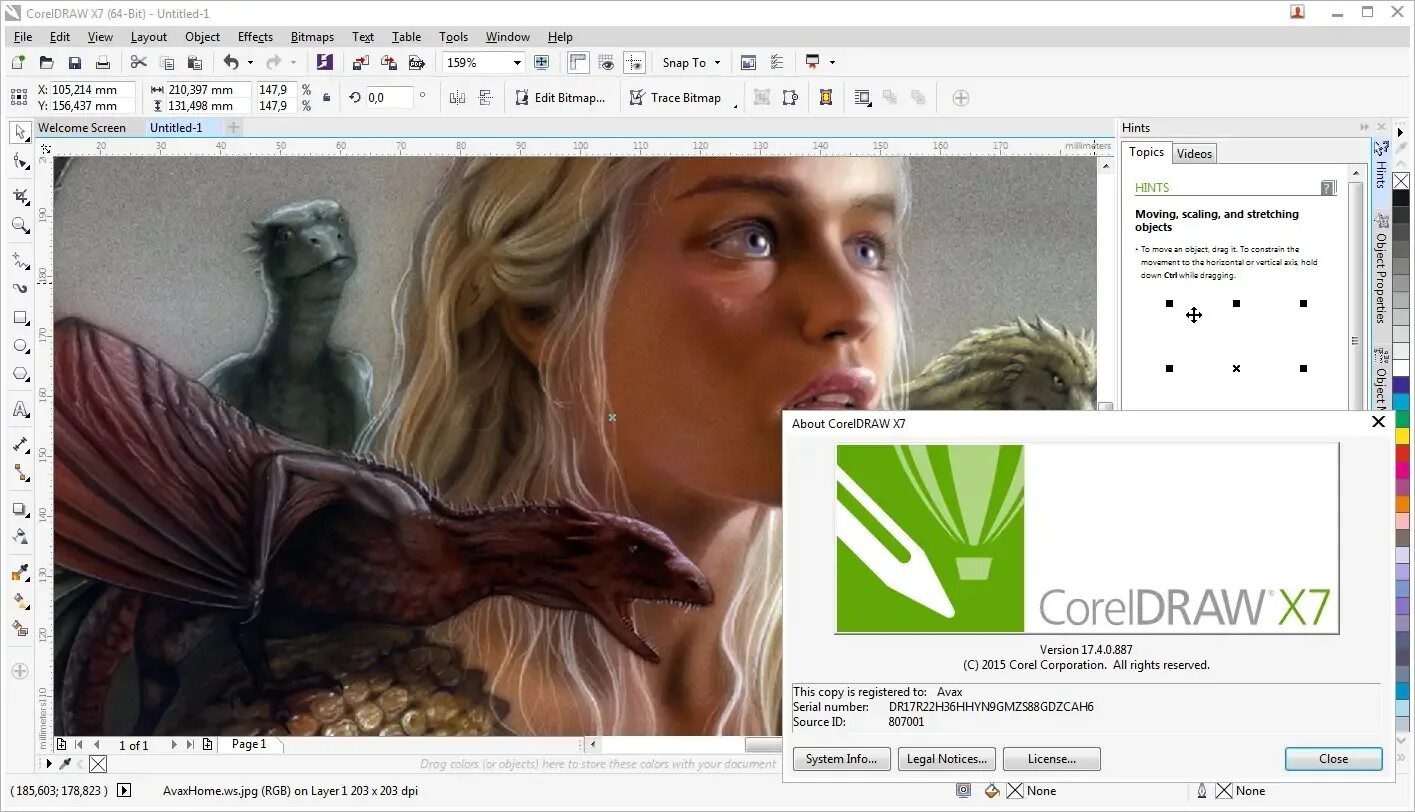Switch to the Videos tab in Hints

1194,153
